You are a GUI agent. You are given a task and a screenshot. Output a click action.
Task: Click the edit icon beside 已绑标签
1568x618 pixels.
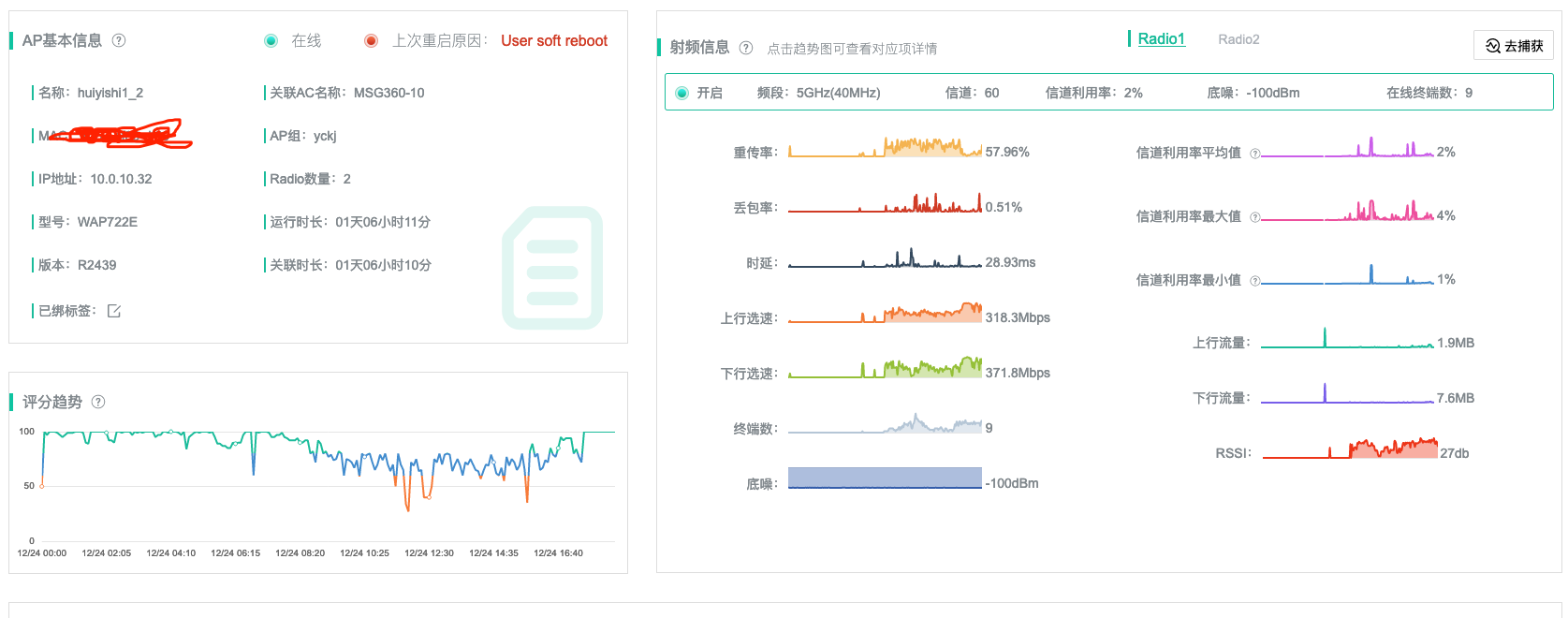[114, 311]
